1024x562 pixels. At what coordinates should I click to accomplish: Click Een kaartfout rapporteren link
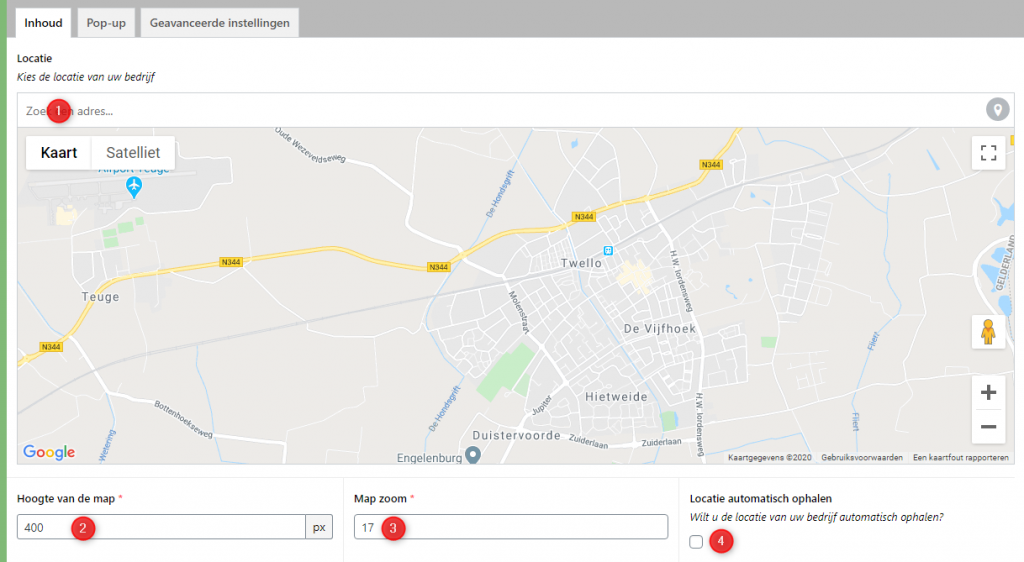click(x=961, y=458)
